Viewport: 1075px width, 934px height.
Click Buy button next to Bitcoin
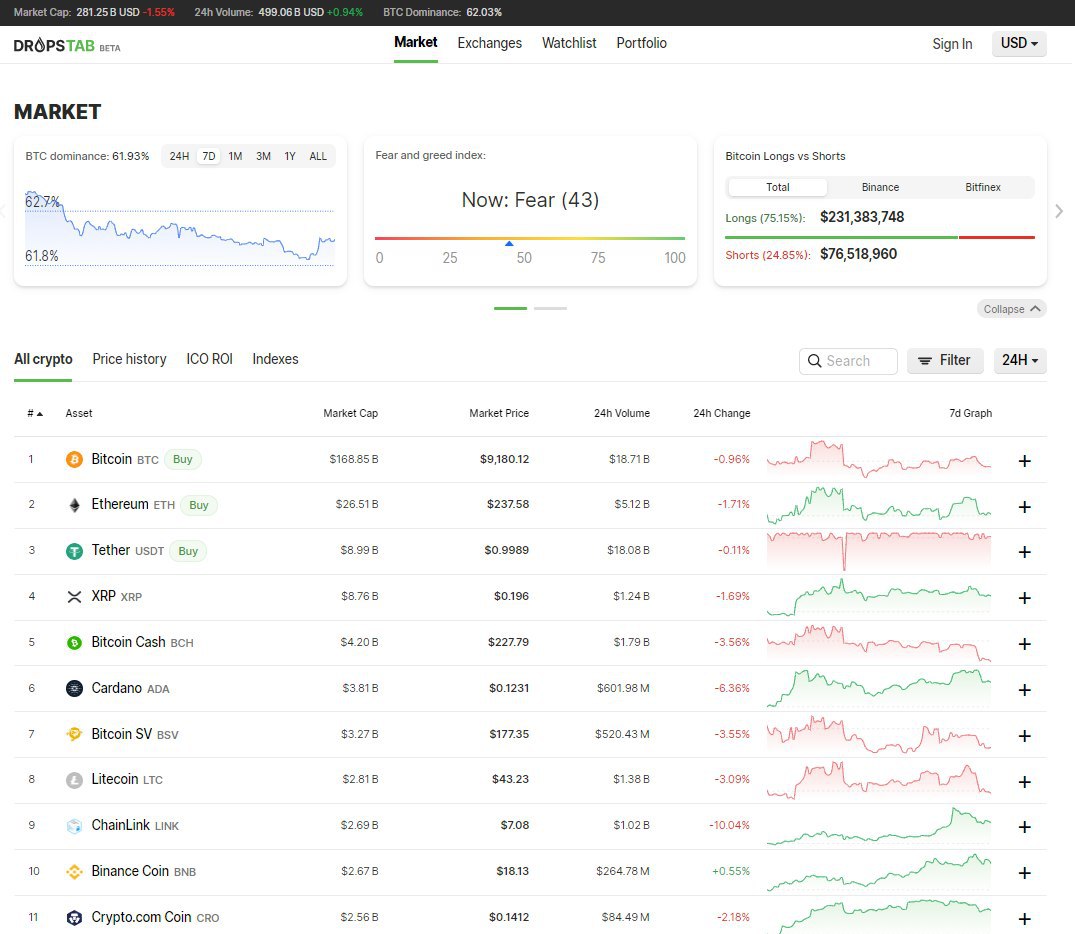[x=182, y=459]
